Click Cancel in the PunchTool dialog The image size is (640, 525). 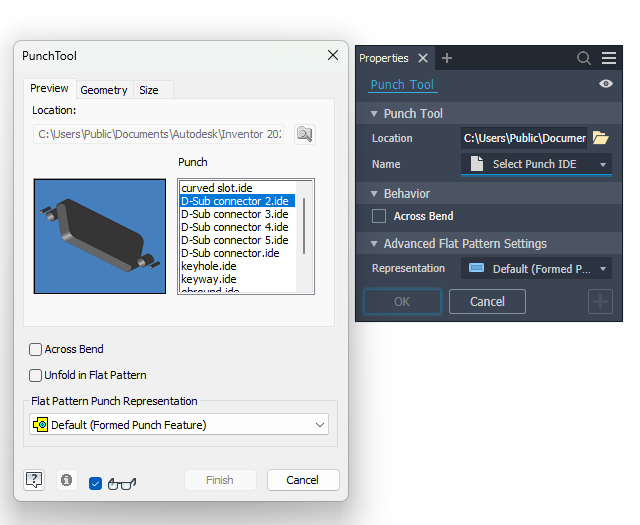point(303,480)
